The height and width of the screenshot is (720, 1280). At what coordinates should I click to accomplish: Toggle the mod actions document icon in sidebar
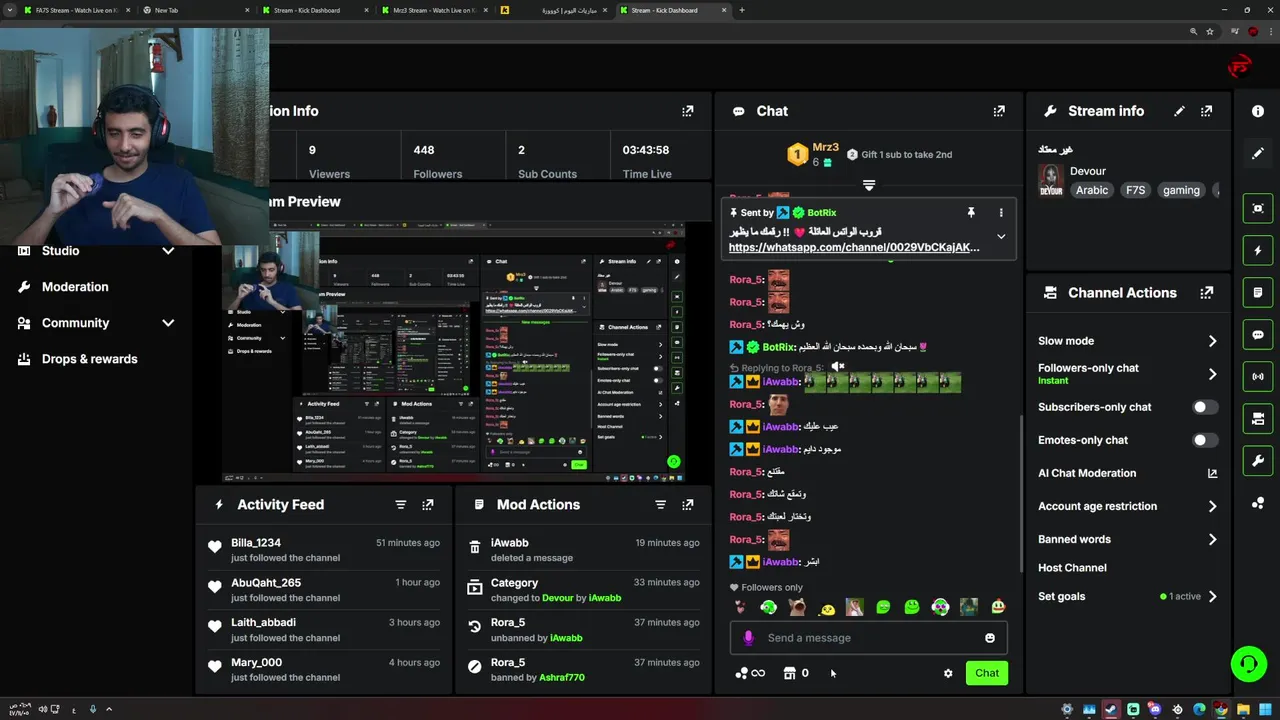pyautogui.click(x=1258, y=292)
